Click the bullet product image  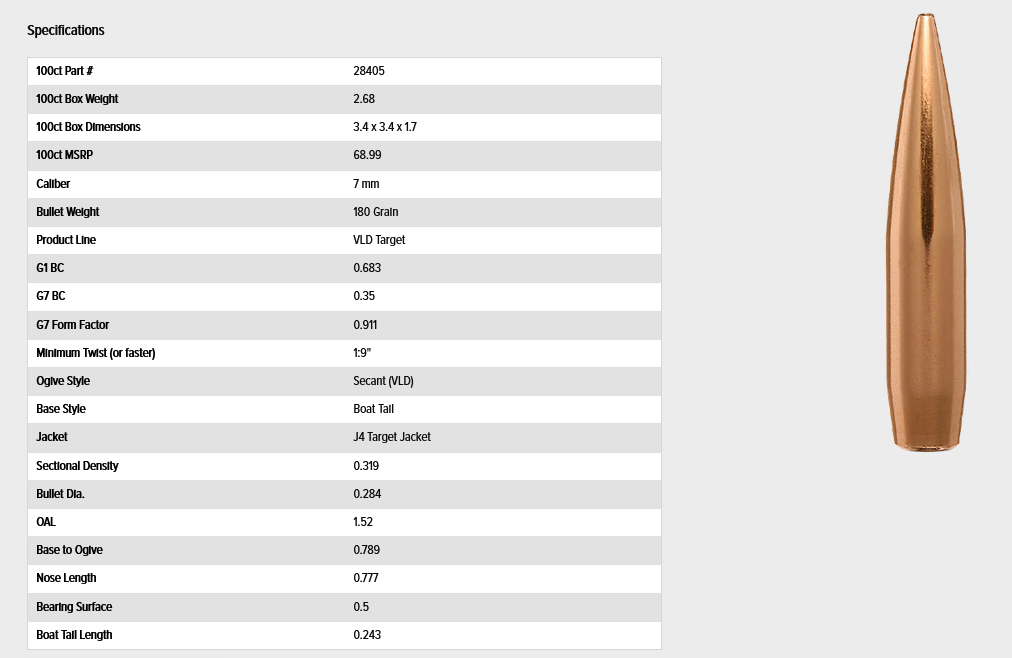926,232
